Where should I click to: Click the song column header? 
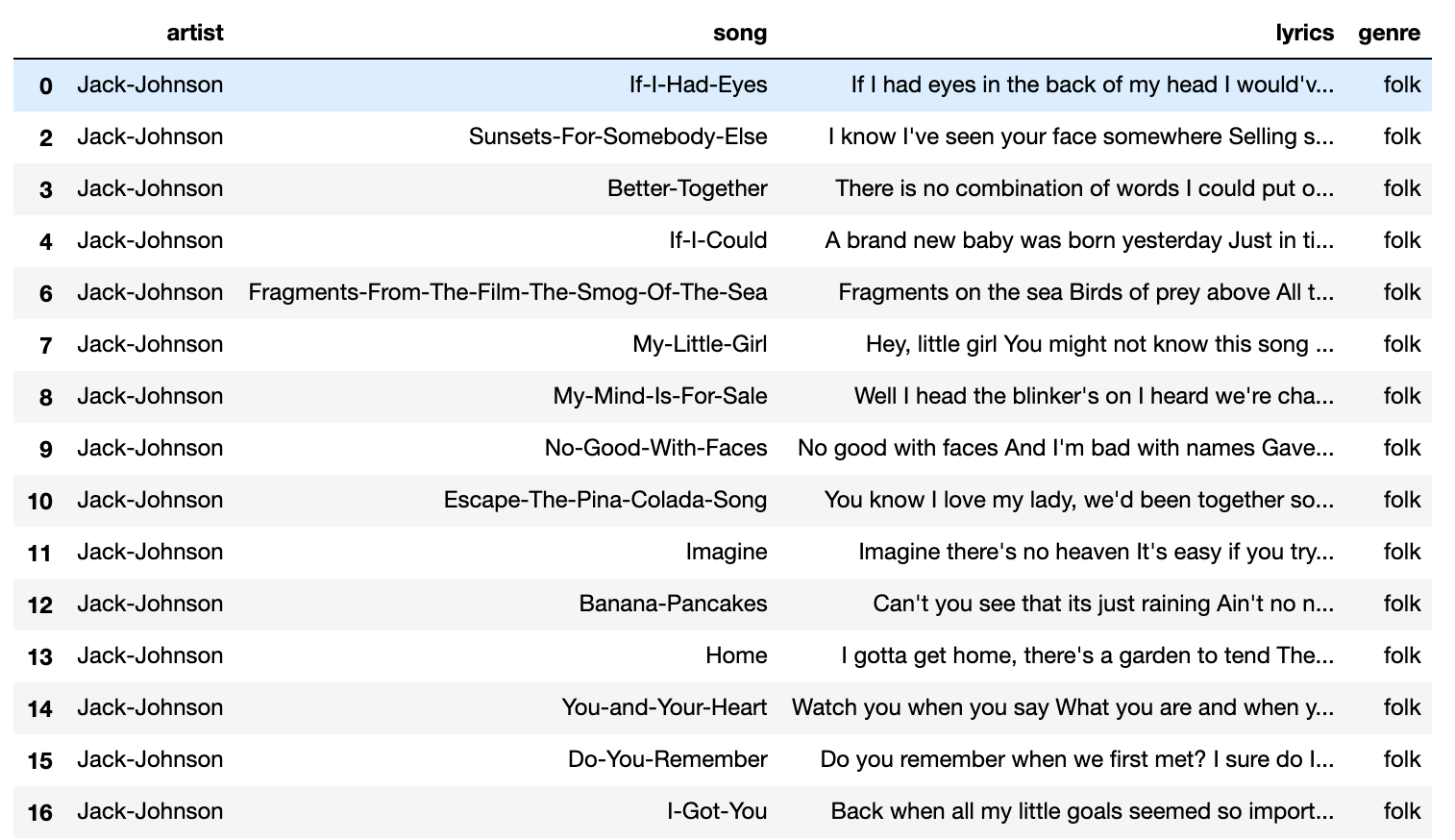(740, 33)
